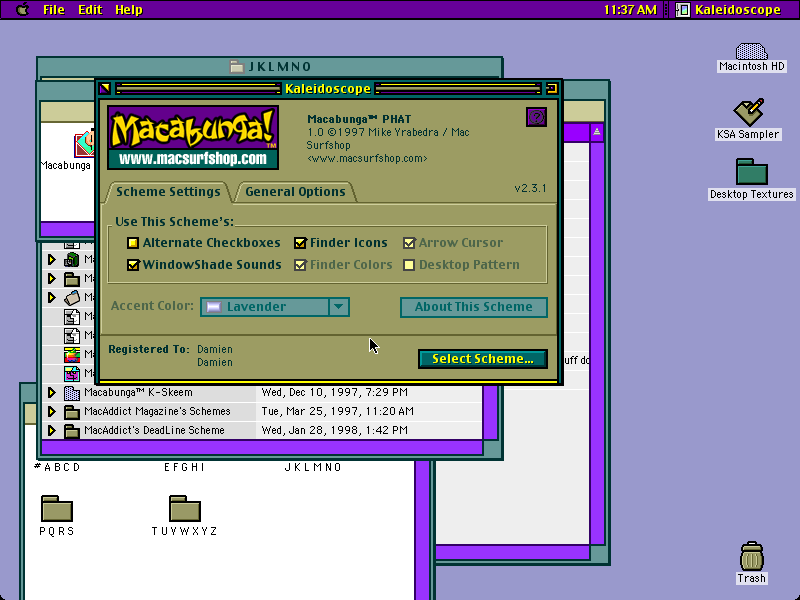Image resolution: width=800 pixels, height=600 pixels.
Task: Click the Macabunga icon in the JKLMNO window
Action: click(85, 144)
